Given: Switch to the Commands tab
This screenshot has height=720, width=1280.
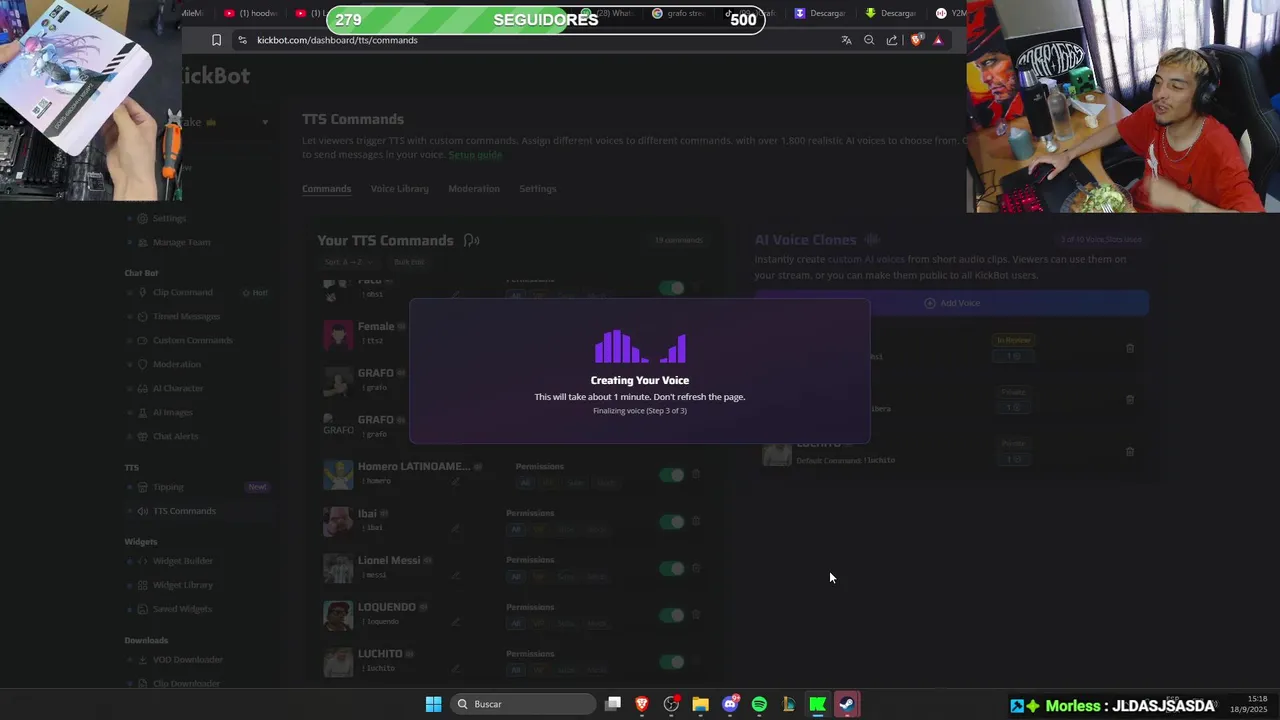Looking at the screenshot, I should pyautogui.click(x=327, y=189).
